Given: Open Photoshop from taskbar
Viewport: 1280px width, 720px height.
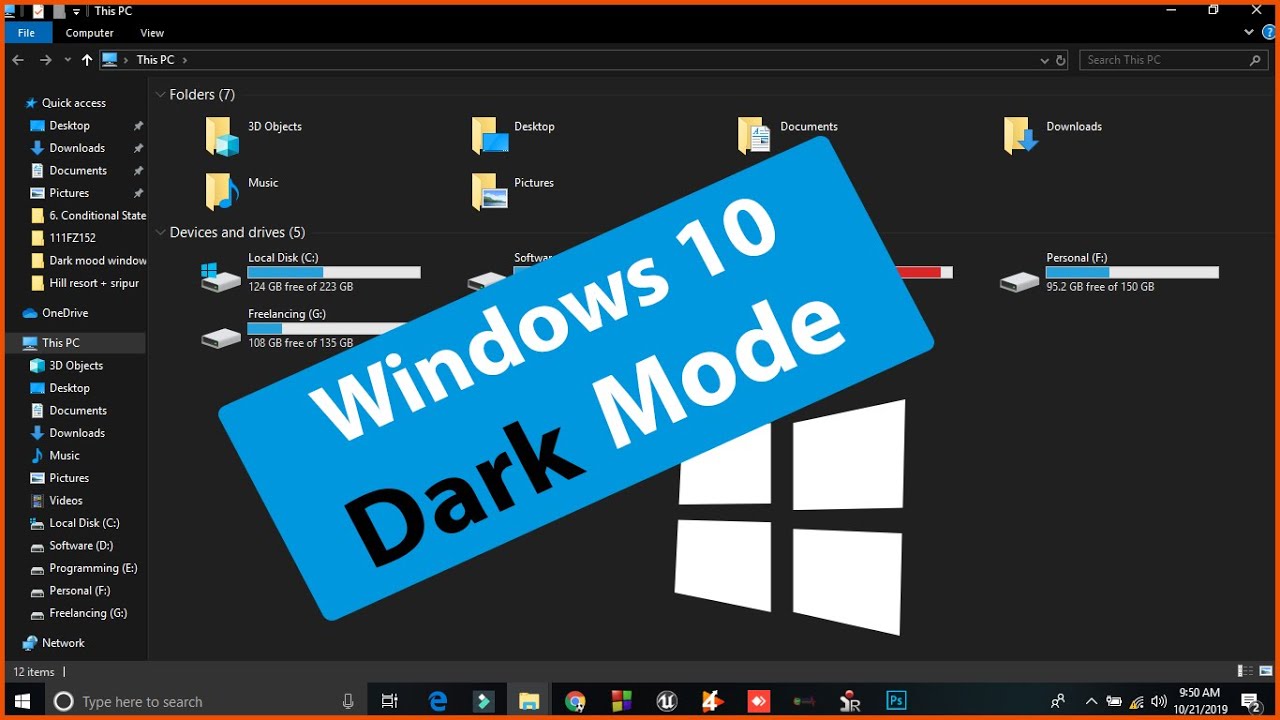Looking at the screenshot, I should point(897,702).
